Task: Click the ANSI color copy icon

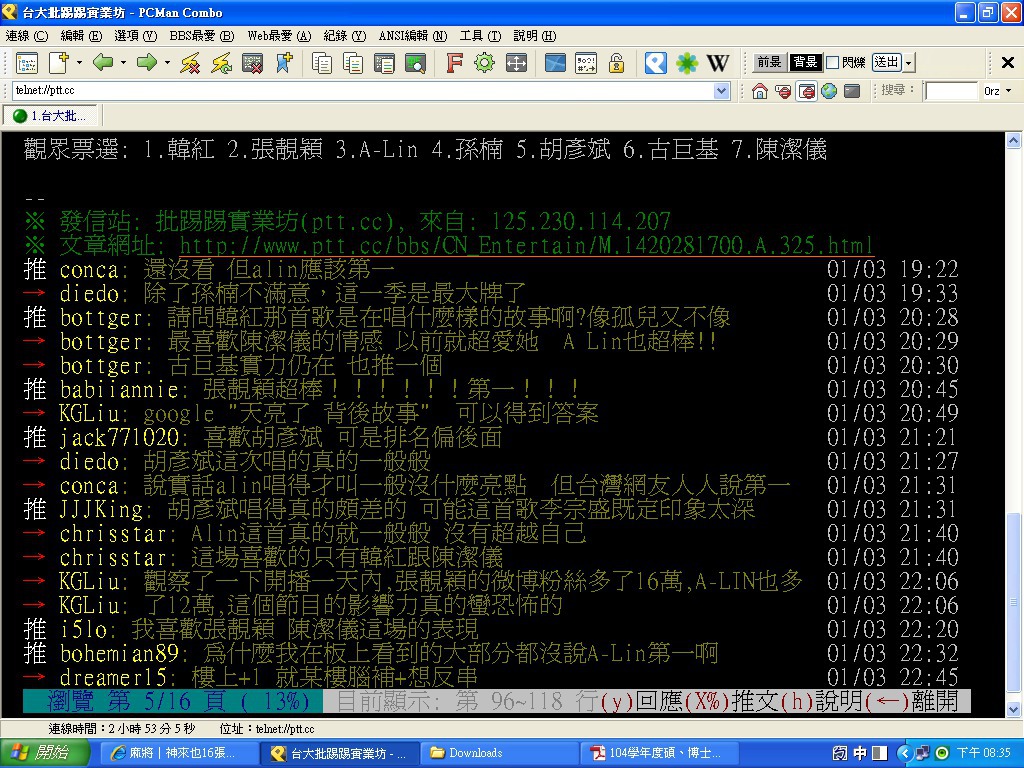Action: coord(353,63)
